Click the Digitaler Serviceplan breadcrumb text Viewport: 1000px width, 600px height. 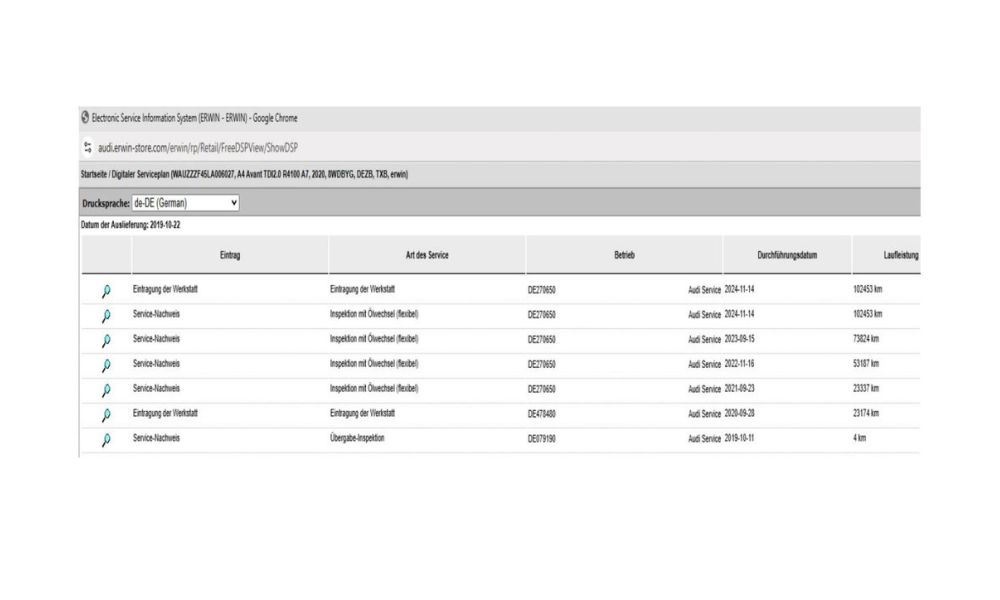tap(140, 174)
